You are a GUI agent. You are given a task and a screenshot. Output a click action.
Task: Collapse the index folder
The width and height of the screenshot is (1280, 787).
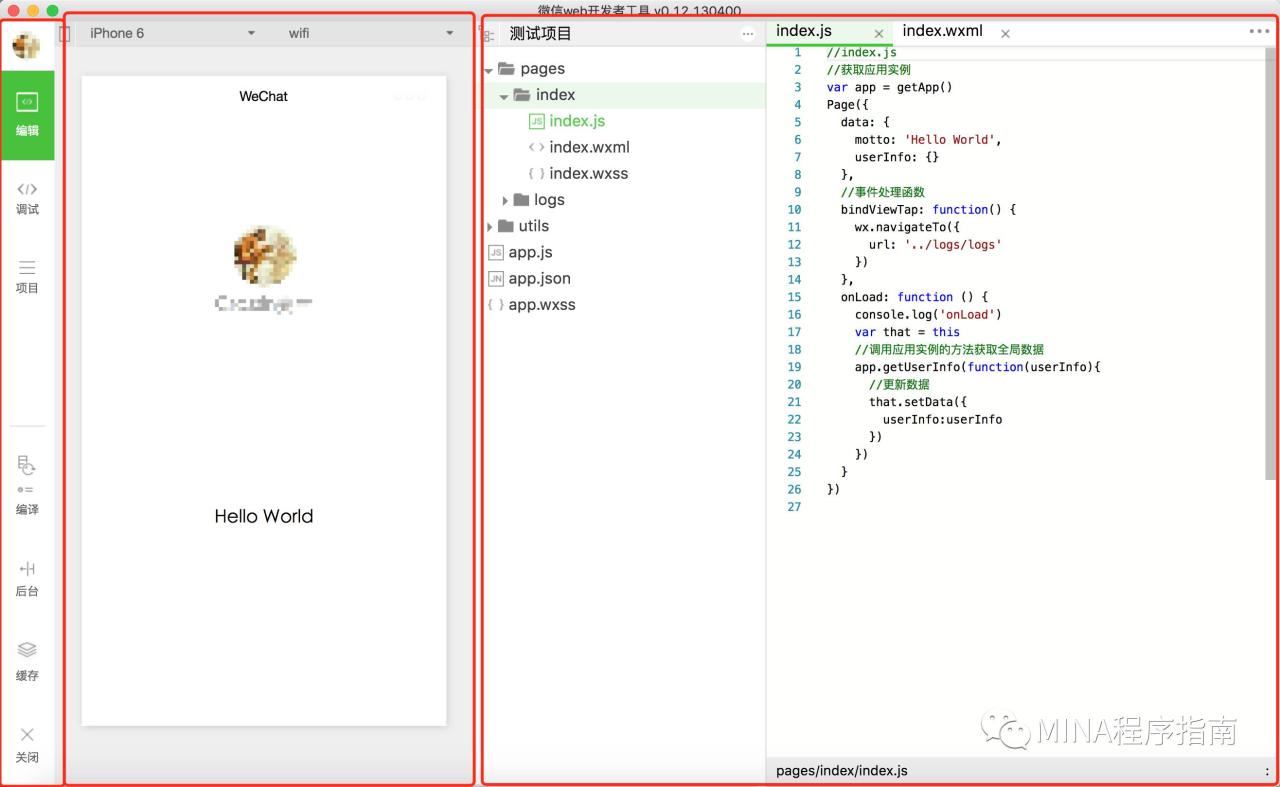coord(505,96)
